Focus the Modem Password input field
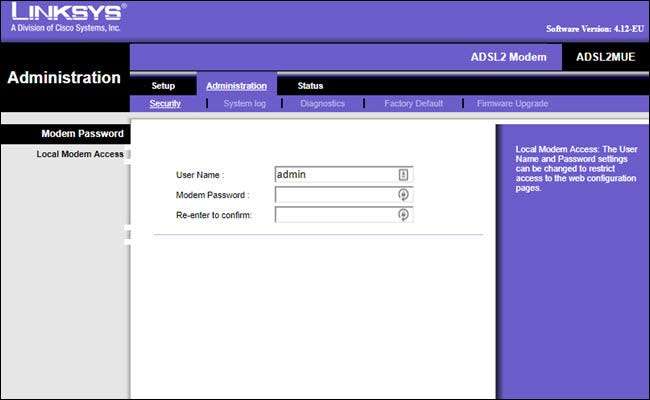This screenshot has width=650, height=400. click(344, 194)
